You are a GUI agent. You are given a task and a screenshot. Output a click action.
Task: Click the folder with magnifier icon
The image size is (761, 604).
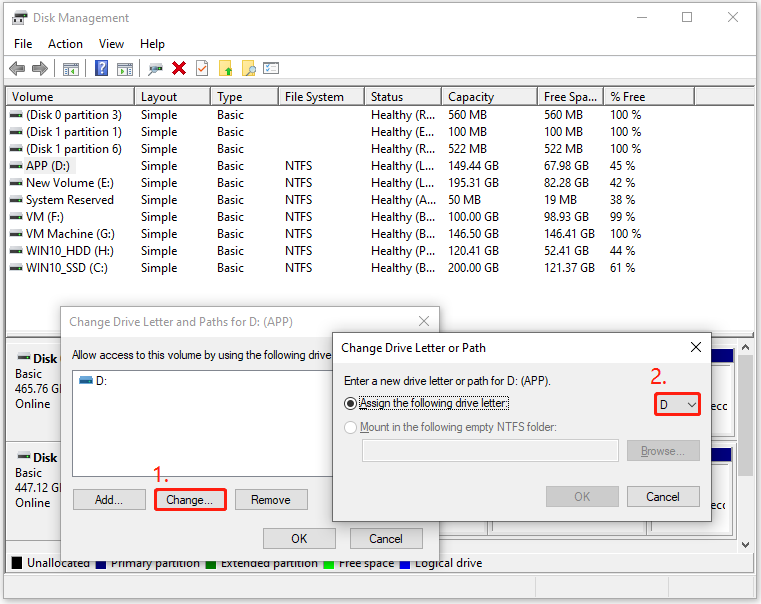pyautogui.click(x=248, y=68)
